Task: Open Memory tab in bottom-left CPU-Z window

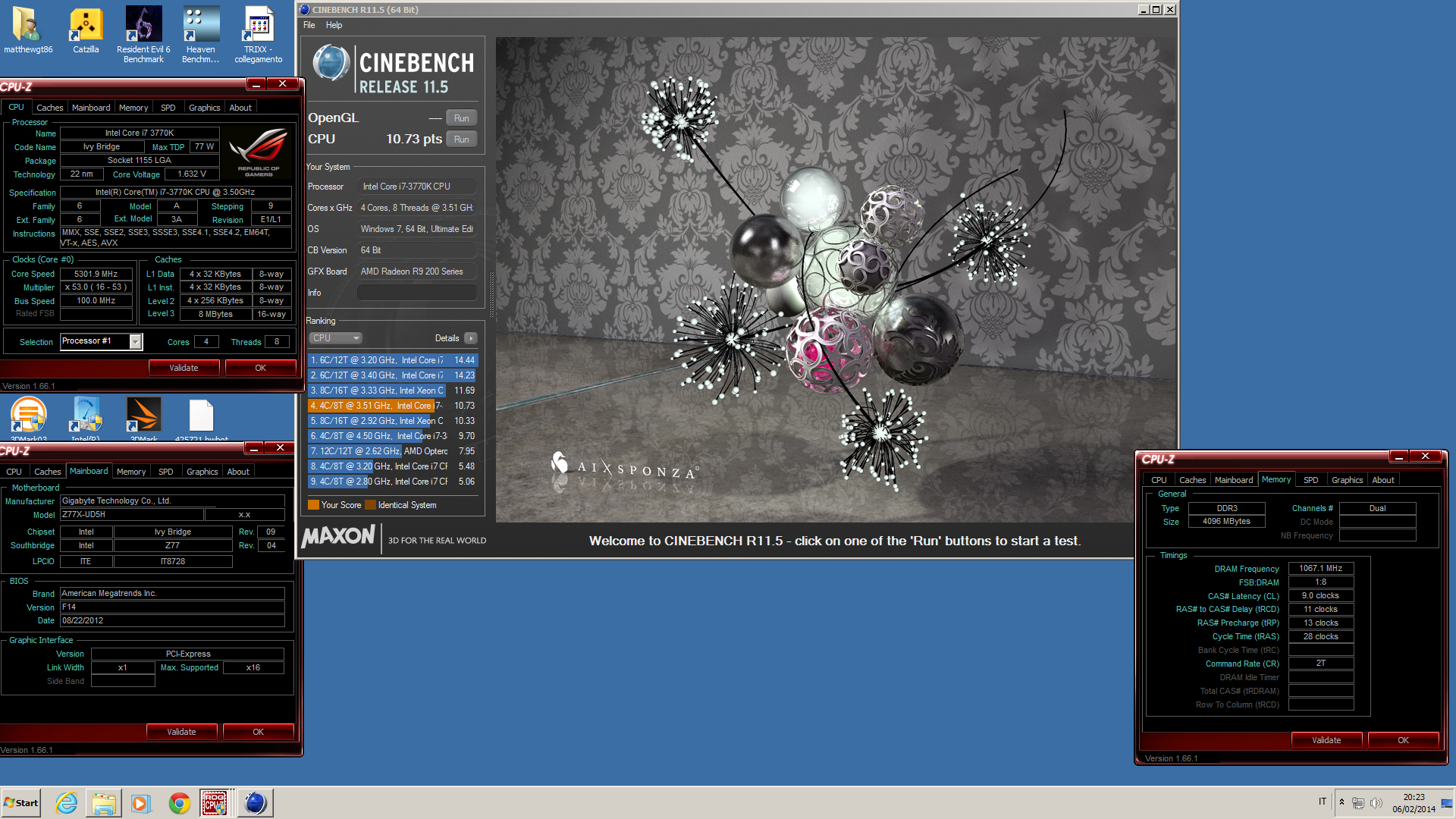Action: point(131,472)
